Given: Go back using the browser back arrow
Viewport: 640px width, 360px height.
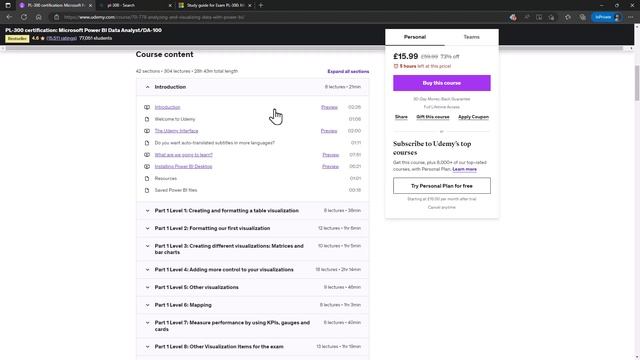Looking at the screenshot, I should pos(9,17).
